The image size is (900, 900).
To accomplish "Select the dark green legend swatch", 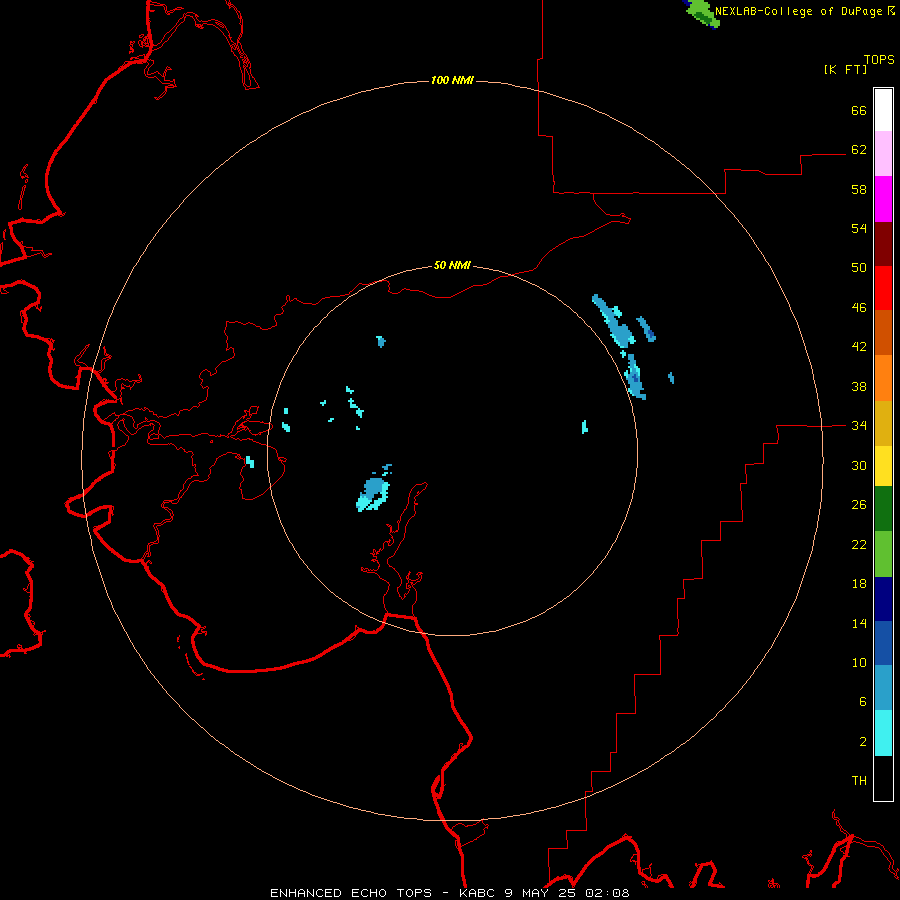I will (883, 509).
